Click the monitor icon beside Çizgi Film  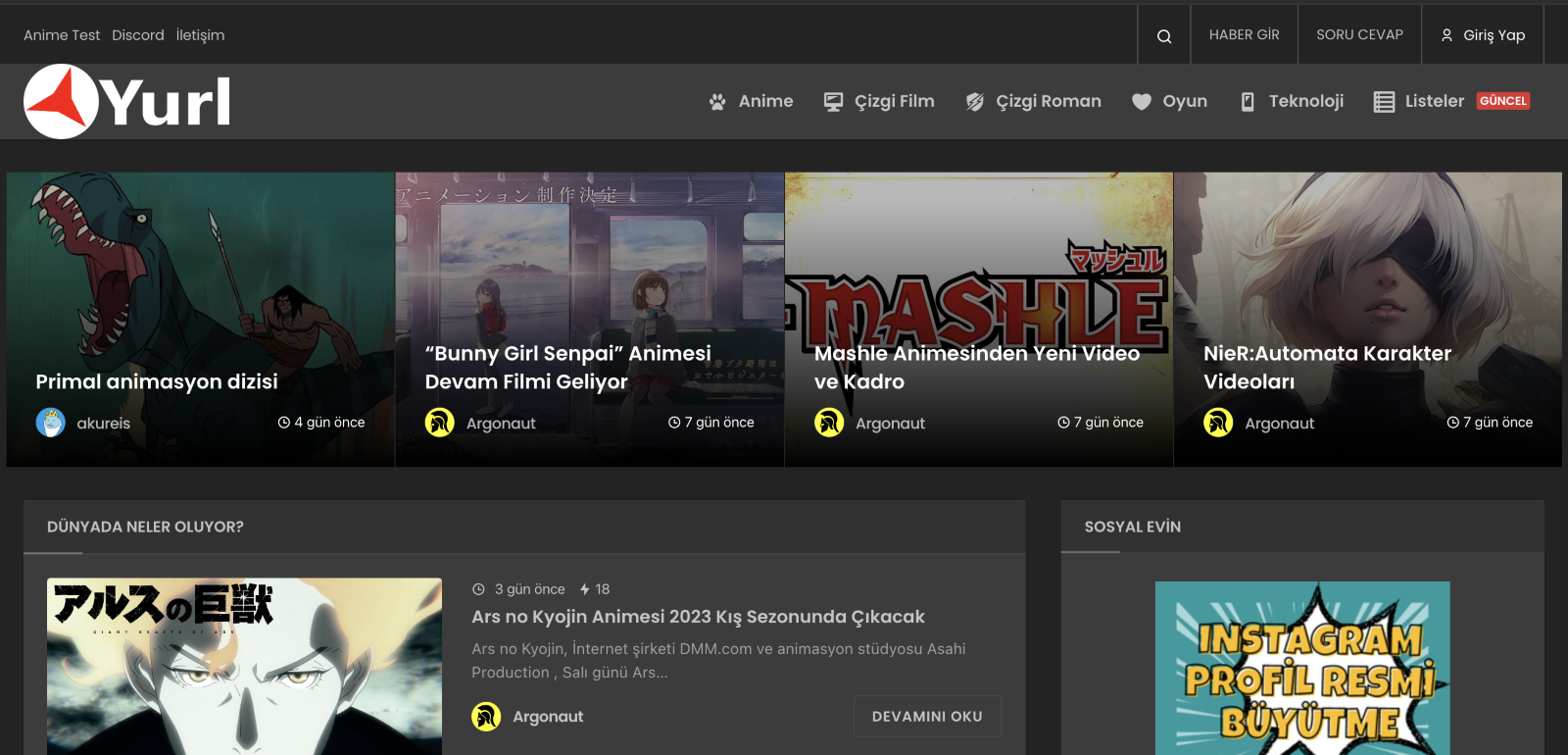pyautogui.click(x=833, y=101)
